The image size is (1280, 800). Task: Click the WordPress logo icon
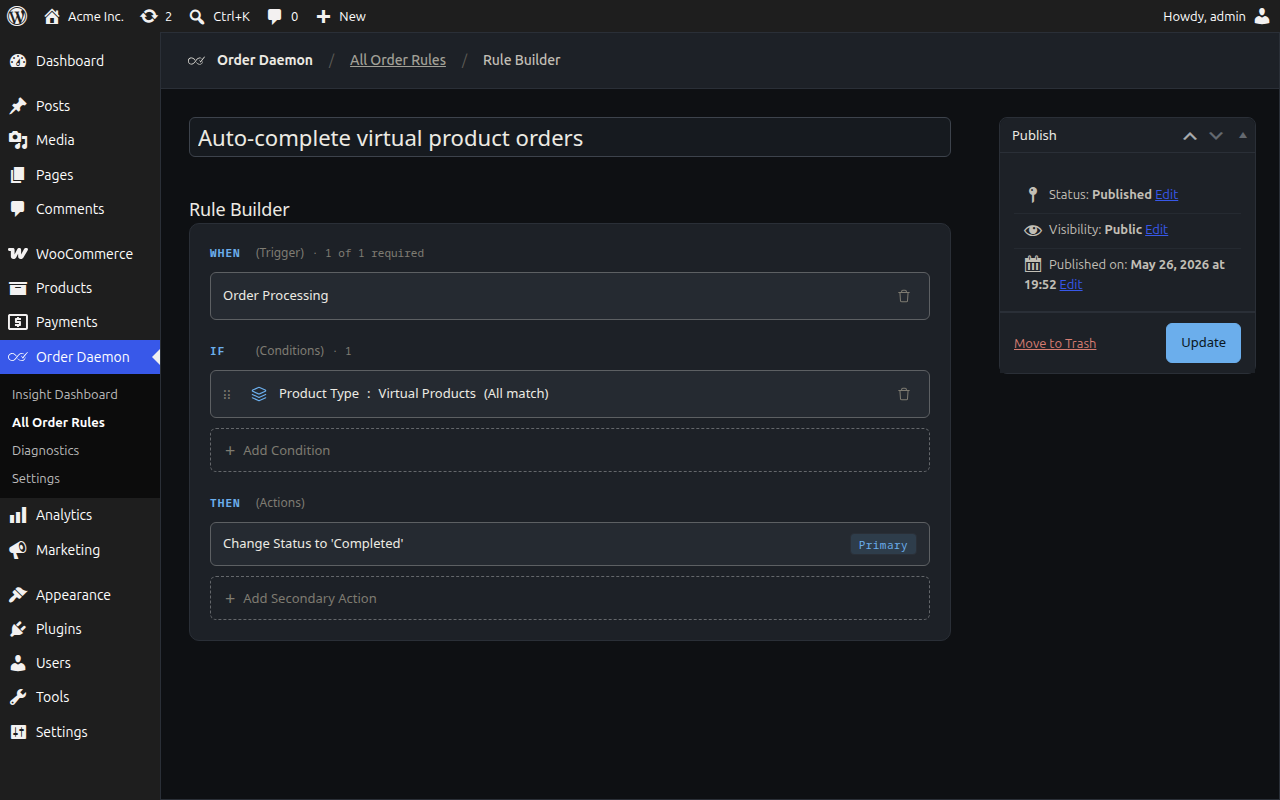click(17, 16)
